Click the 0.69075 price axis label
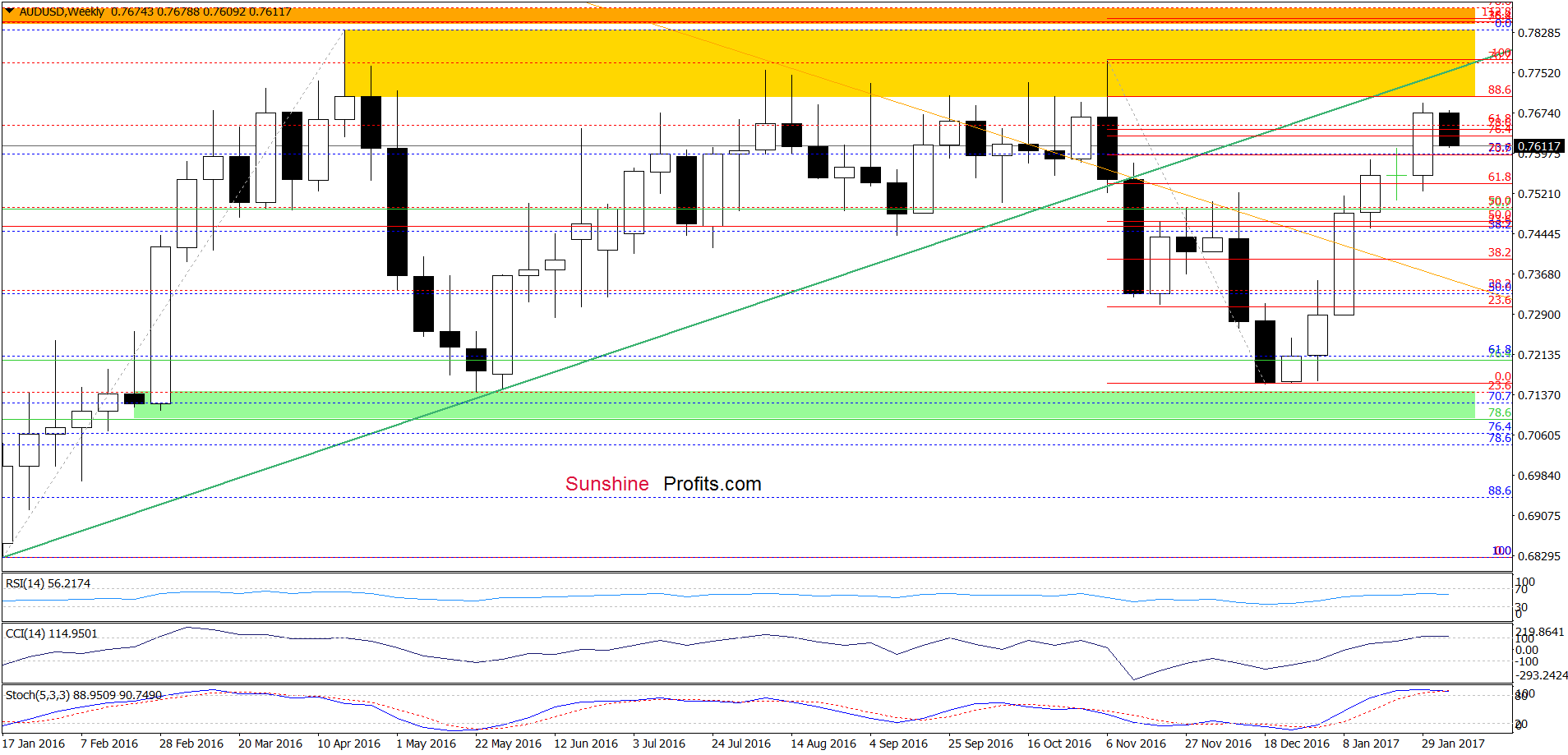Viewport: 1568px width, 755px height. (1538, 516)
